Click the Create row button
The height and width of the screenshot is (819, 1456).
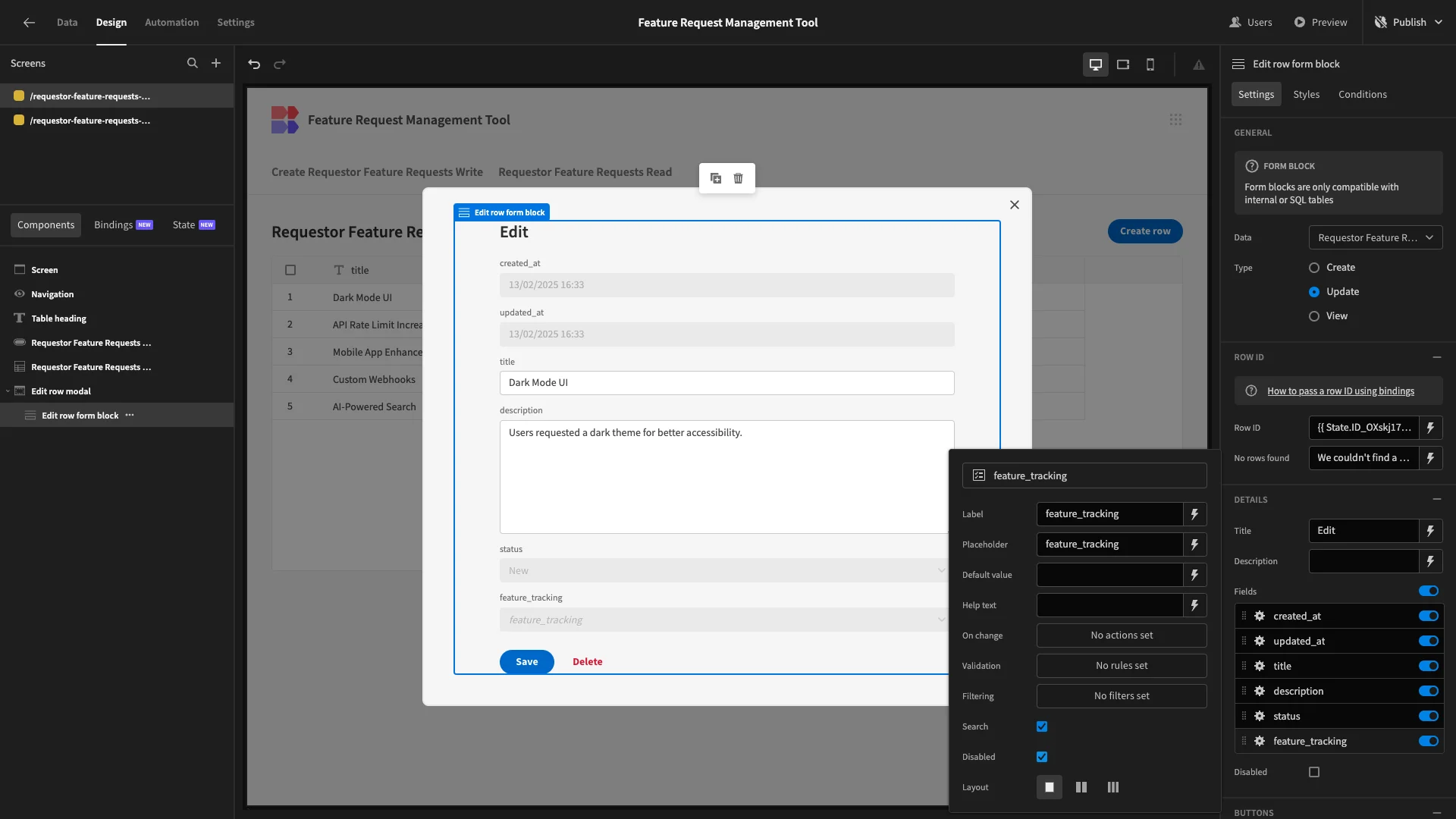coord(1145,231)
